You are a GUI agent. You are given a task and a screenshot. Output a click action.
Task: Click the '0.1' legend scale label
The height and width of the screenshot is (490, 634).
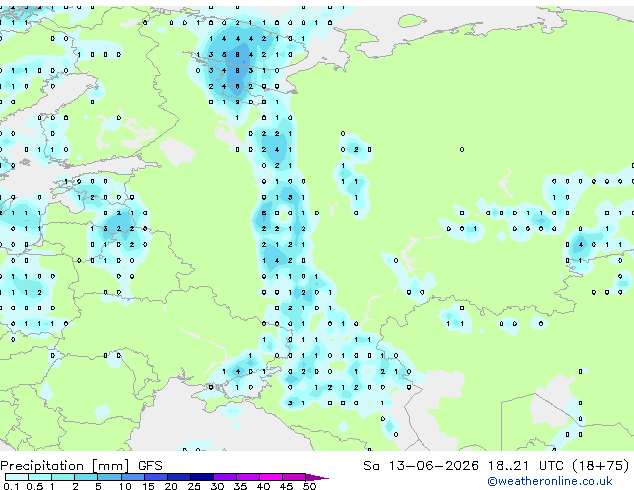pyautogui.click(x=12, y=486)
